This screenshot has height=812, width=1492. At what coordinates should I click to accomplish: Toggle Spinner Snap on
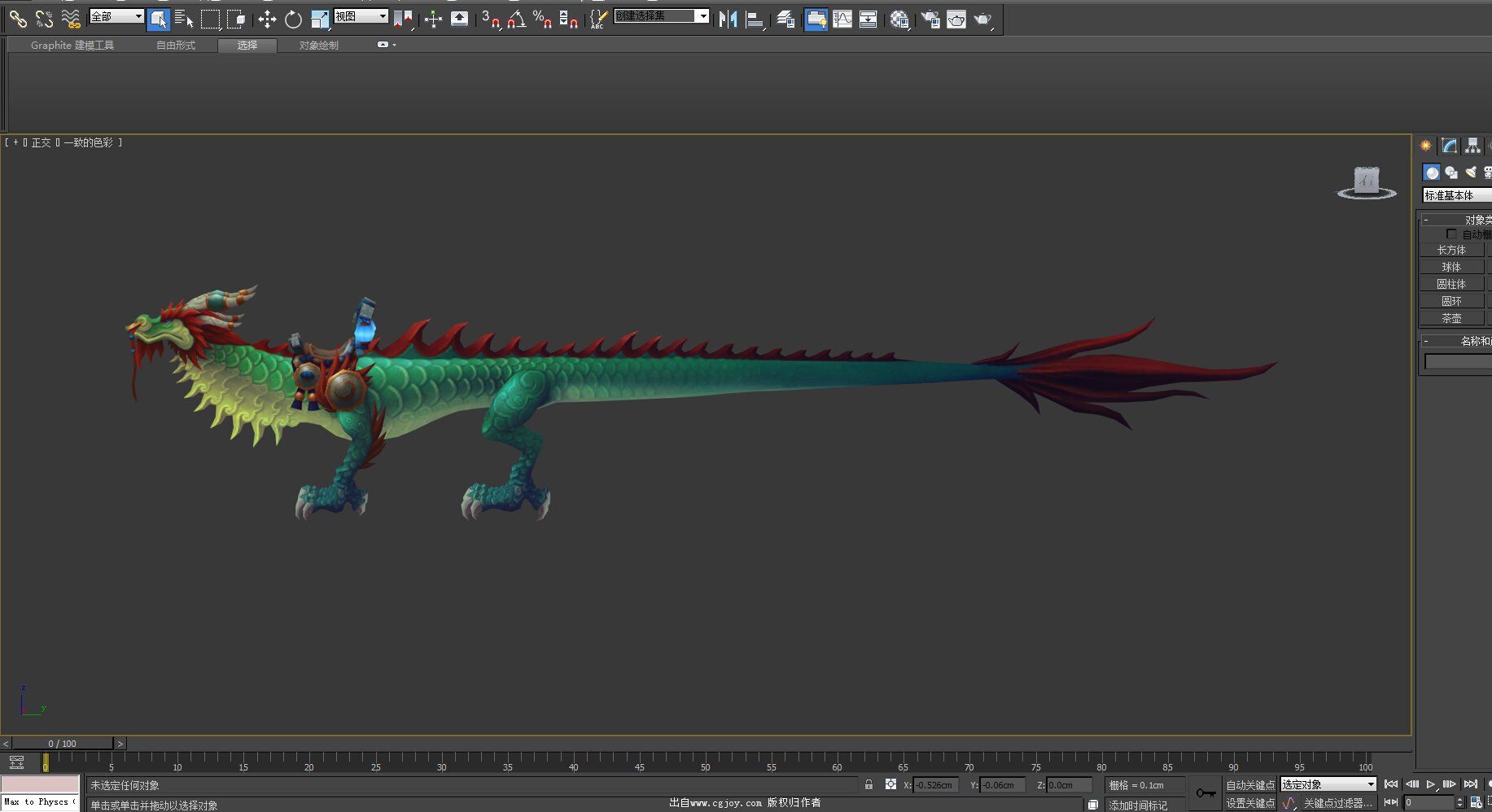pyautogui.click(x=569, y=19)
